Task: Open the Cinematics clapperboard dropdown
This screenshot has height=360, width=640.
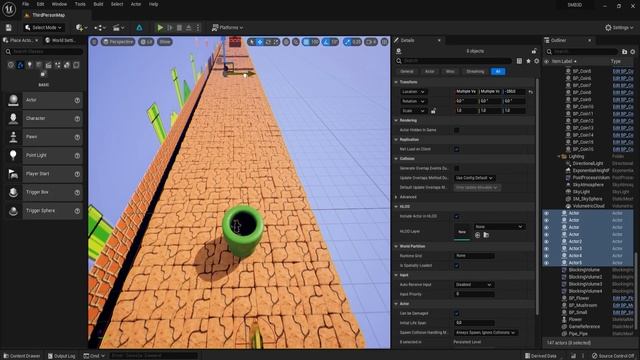Action: pyautogui.click(x=118, y=27)
